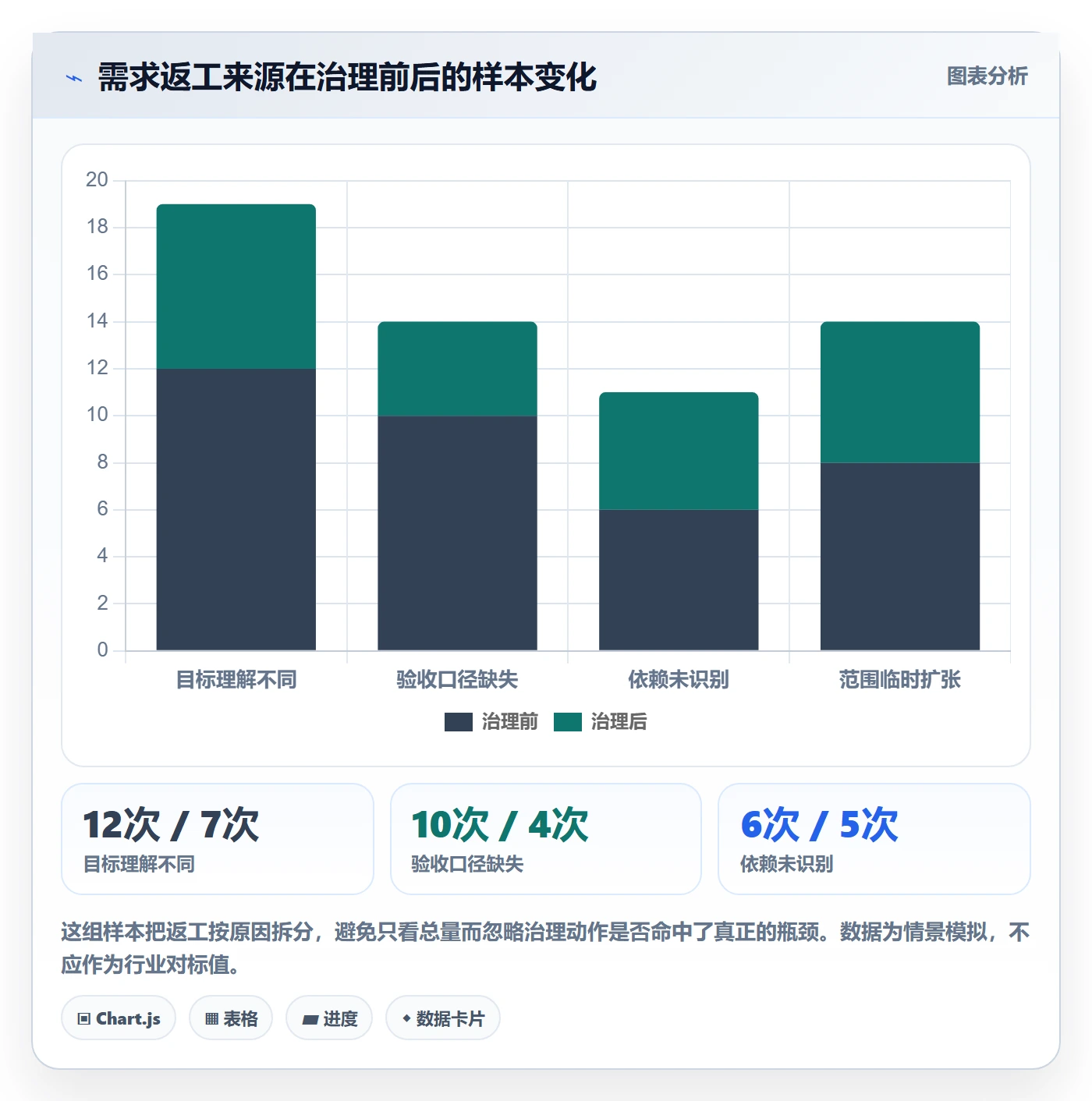Click the 依赖未识别 x-axis label
Screen dimensions: 1092x1101
[x=679, y=680]
